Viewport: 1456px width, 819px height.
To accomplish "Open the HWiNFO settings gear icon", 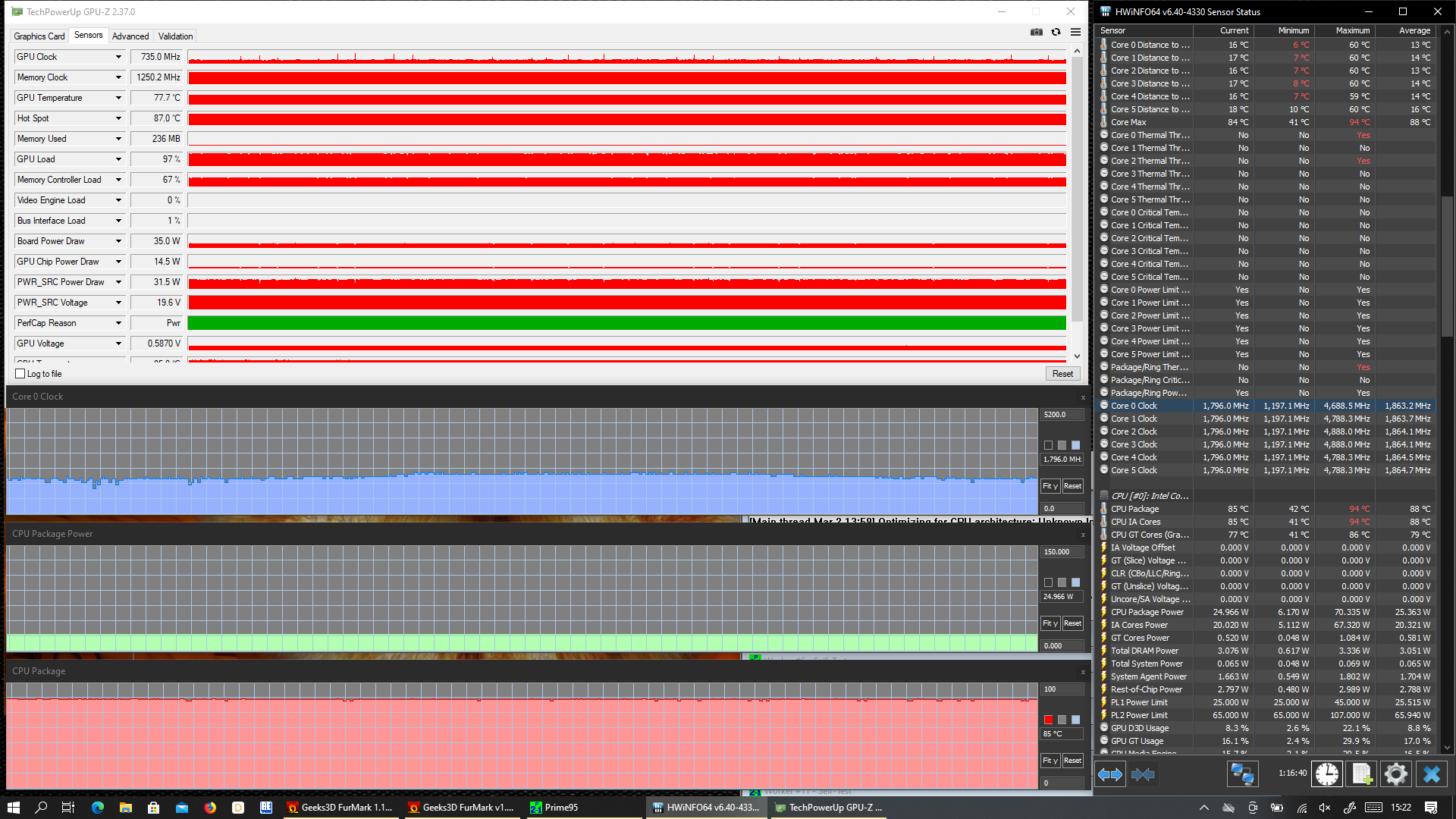I will pyautogui.click(x=1396, y=774).
